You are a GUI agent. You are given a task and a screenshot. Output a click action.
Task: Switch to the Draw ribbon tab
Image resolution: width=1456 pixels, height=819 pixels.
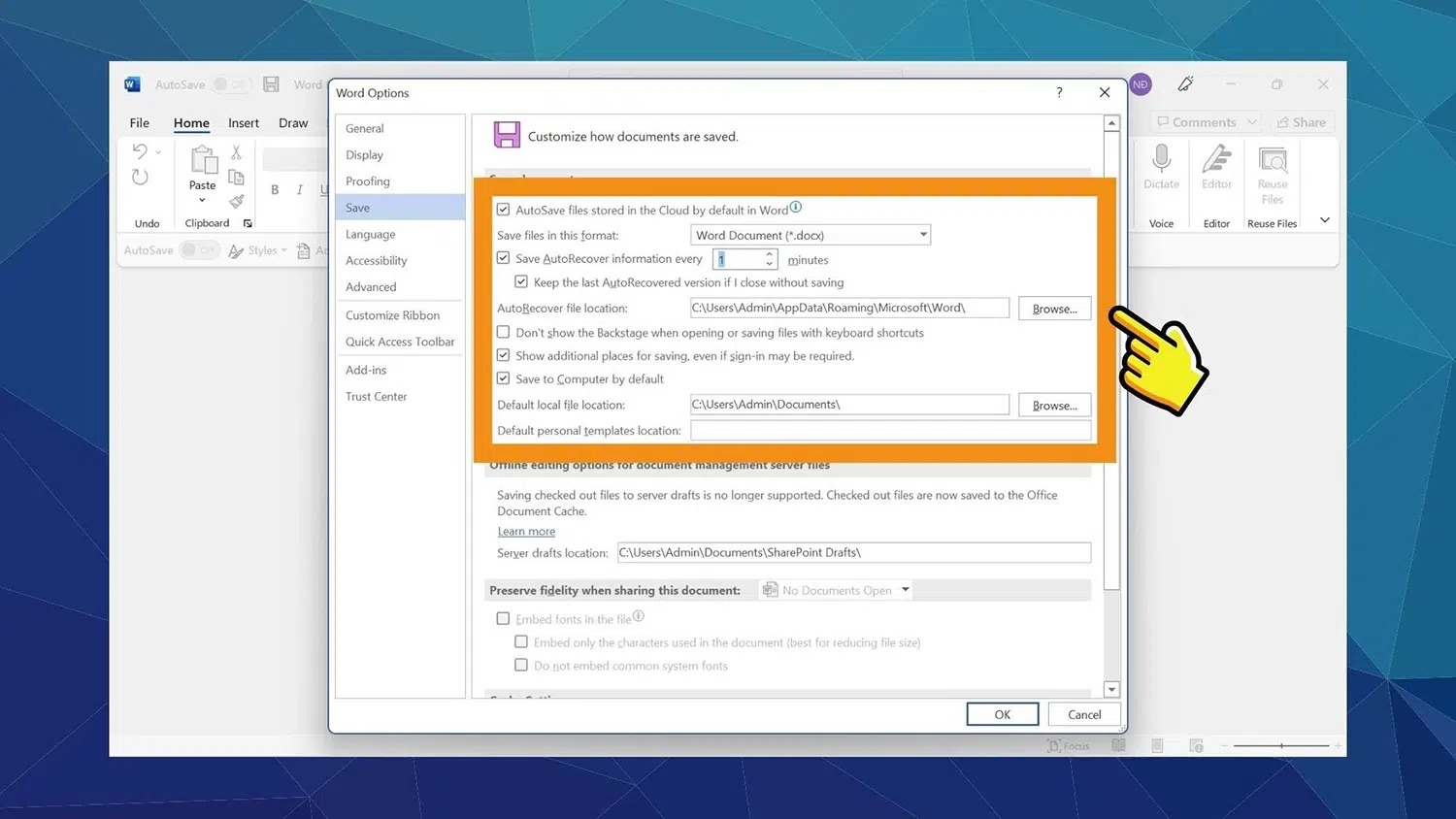tap(293, 123)
